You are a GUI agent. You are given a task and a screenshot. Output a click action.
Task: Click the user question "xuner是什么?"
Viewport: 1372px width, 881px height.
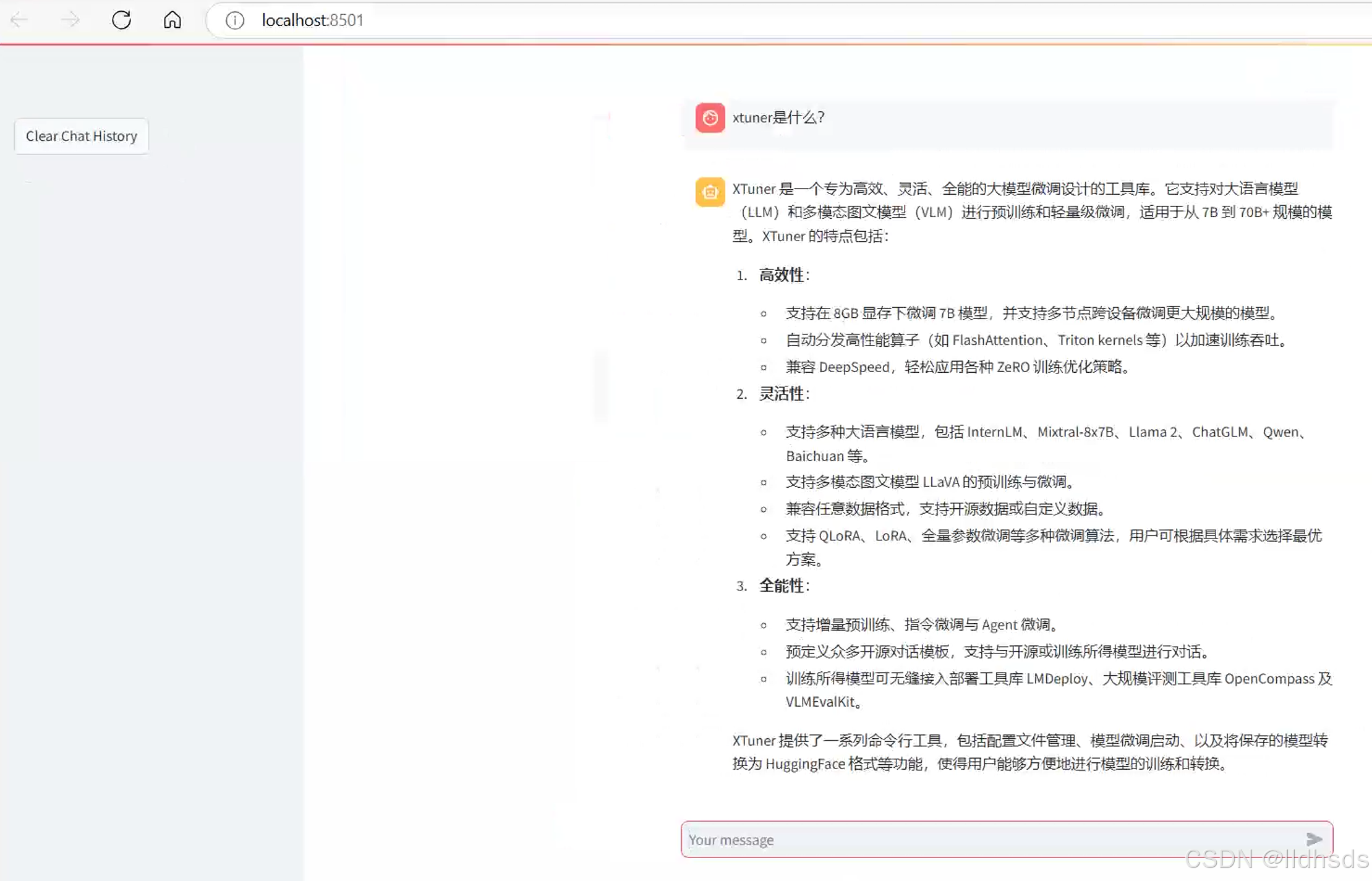pos(778,117)
